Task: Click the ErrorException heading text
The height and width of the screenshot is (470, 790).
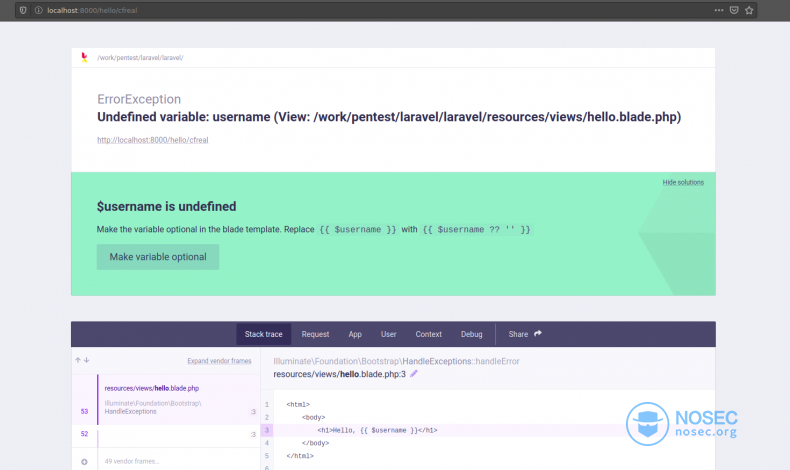Action: tap(139, 99)
